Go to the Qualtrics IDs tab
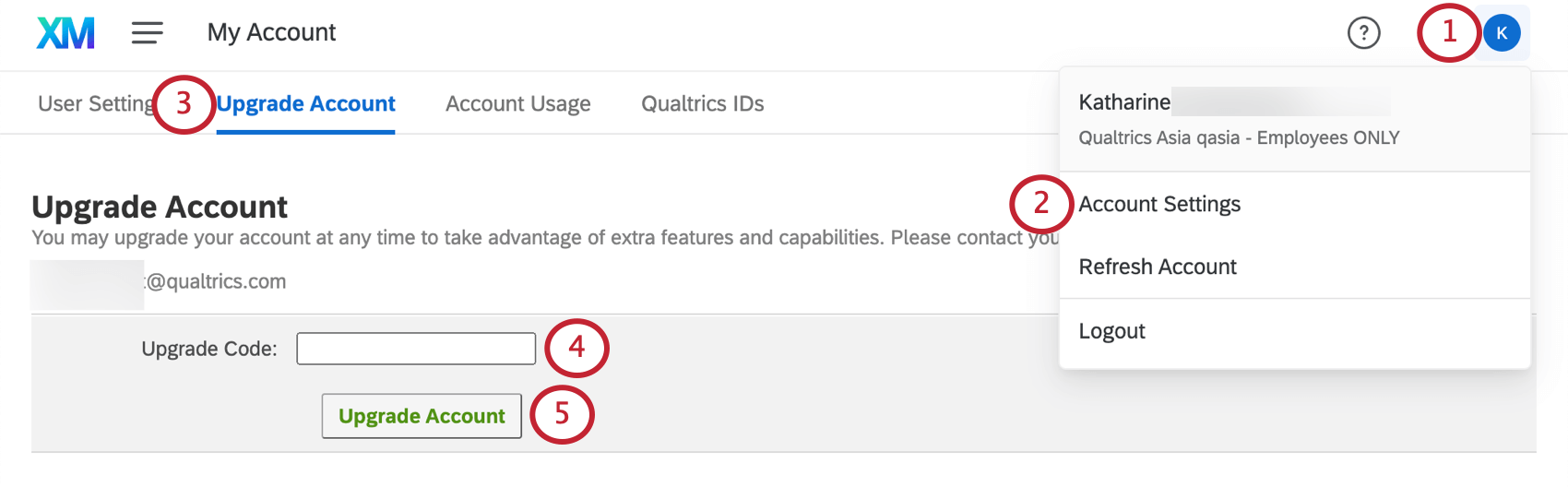 [x=702, y=103]
